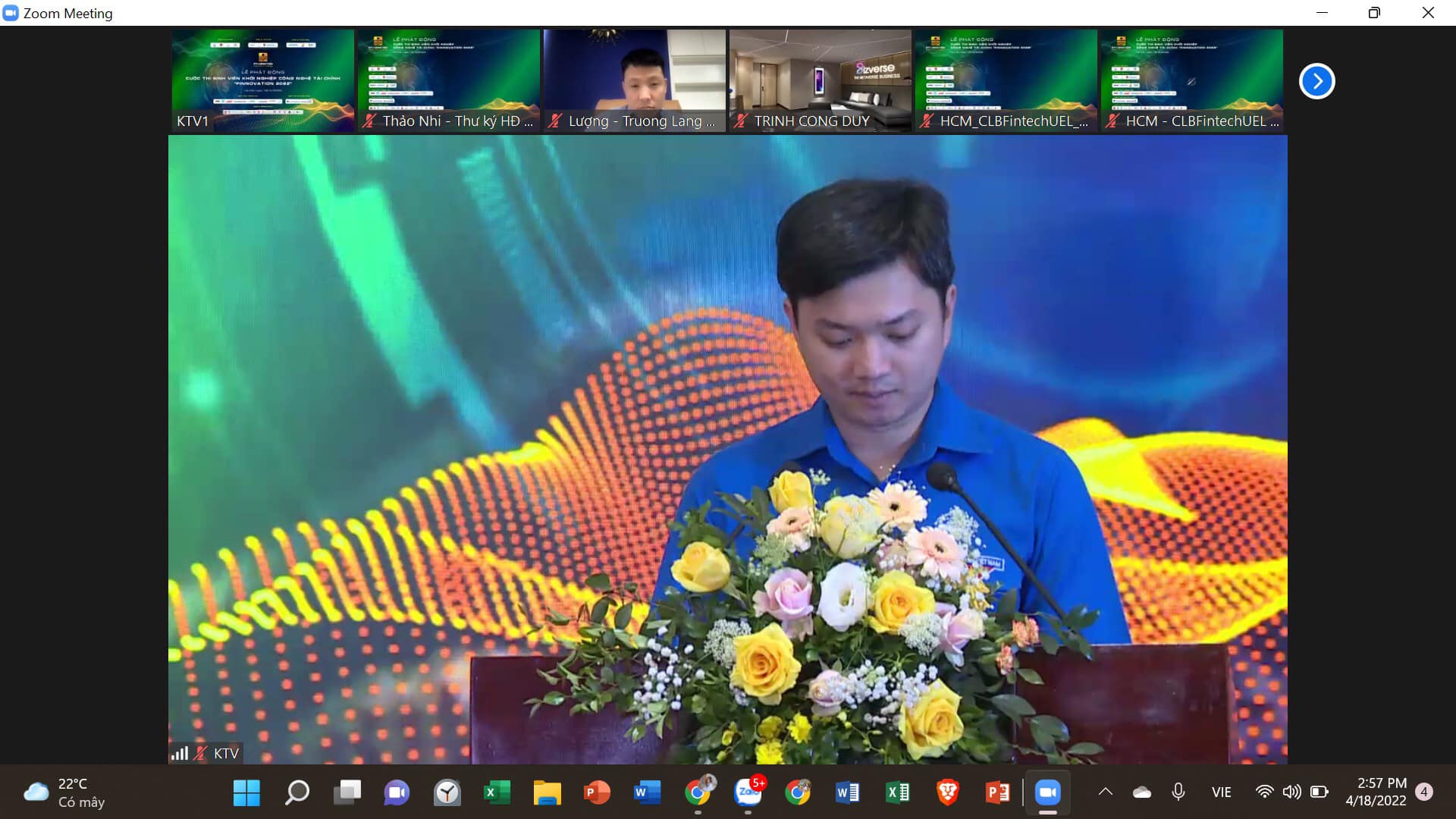
Task: Select KTV1 participant video thumbnail
Action: [x=262, y=80]
